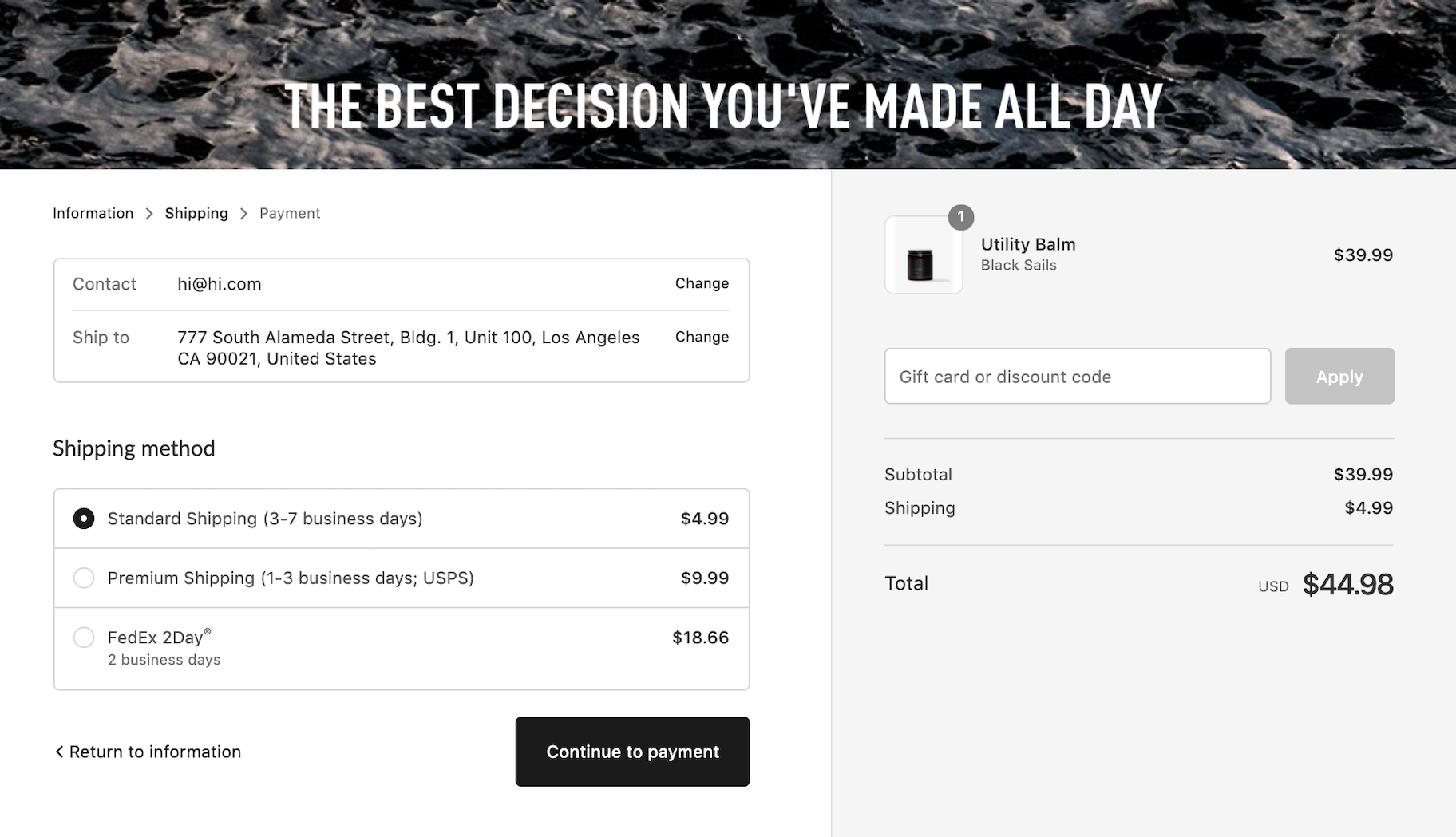The width and height of the screenshot is (1456, 837).
Task: Click the Shipping breadcrumb step
Action: click(x=196, y=214)
